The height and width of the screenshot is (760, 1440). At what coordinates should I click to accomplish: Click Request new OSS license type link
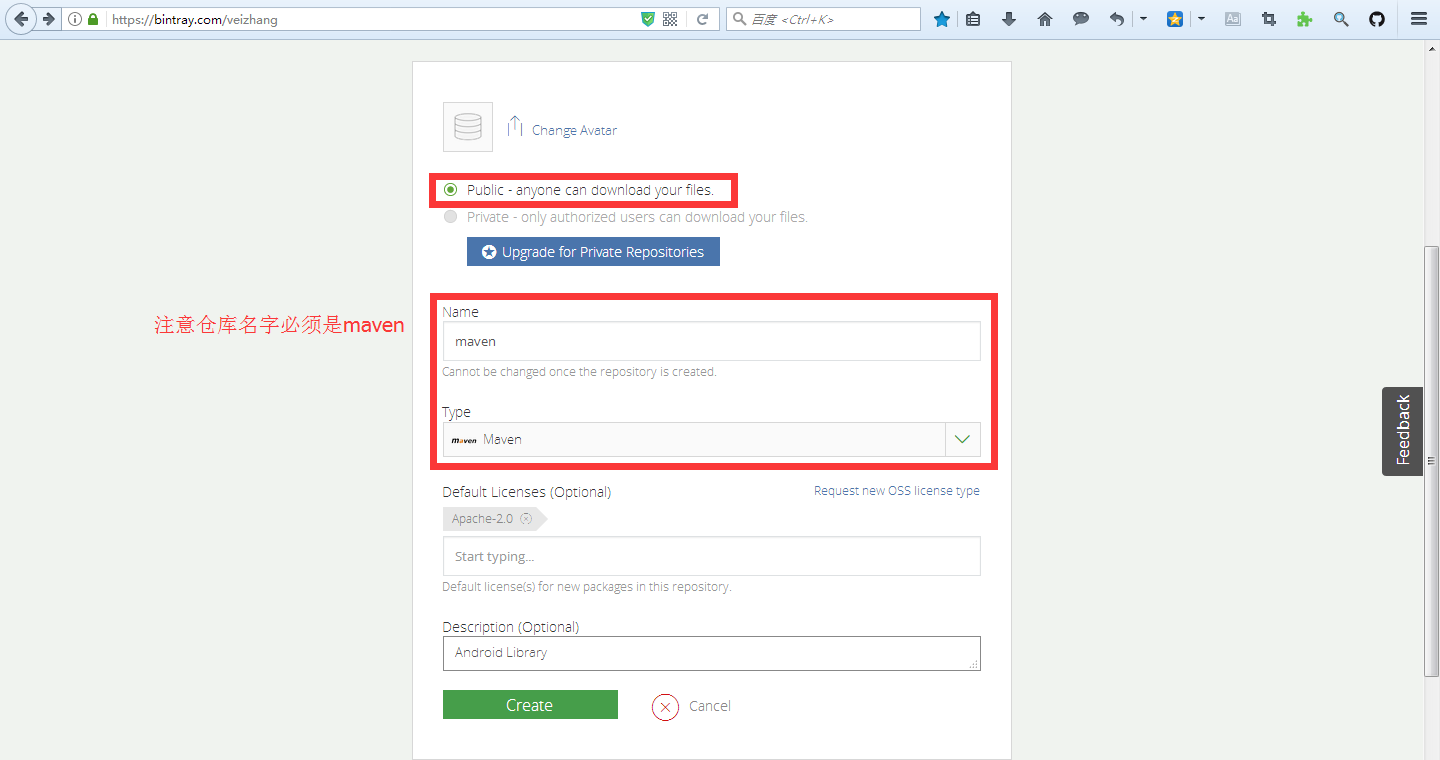click(x=897, y=491)
